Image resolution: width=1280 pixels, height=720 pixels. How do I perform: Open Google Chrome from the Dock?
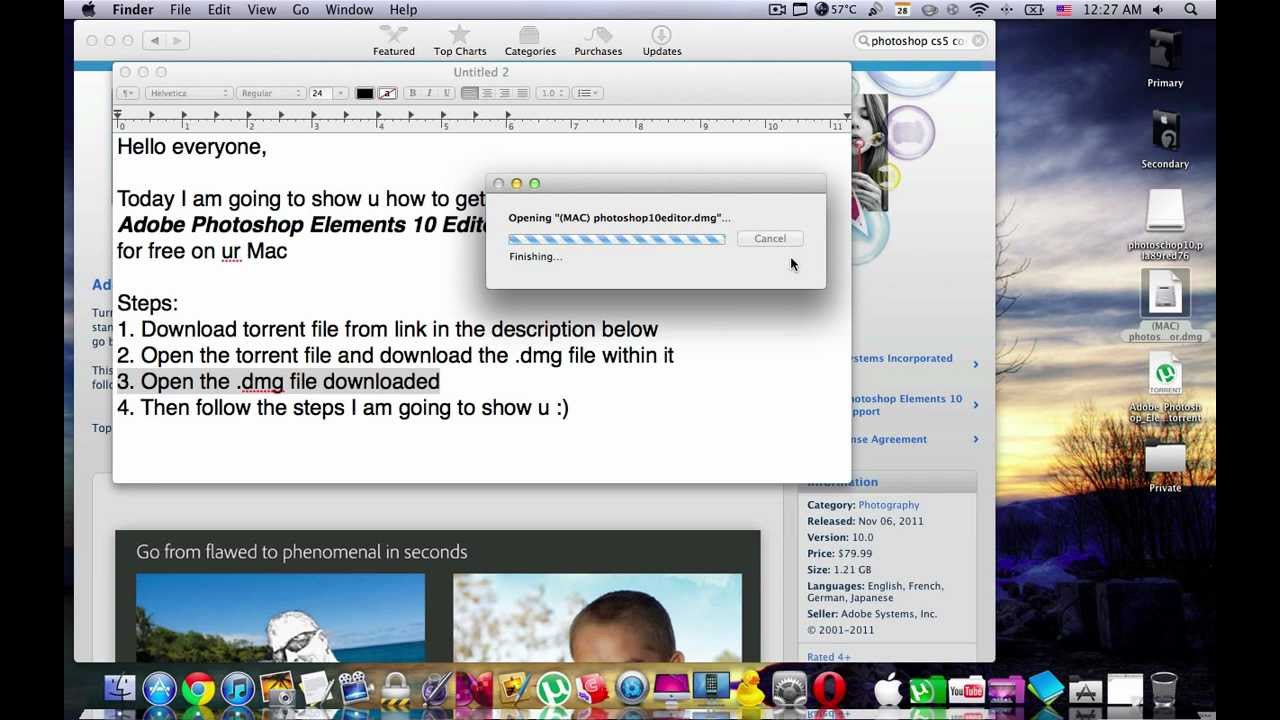199,689
